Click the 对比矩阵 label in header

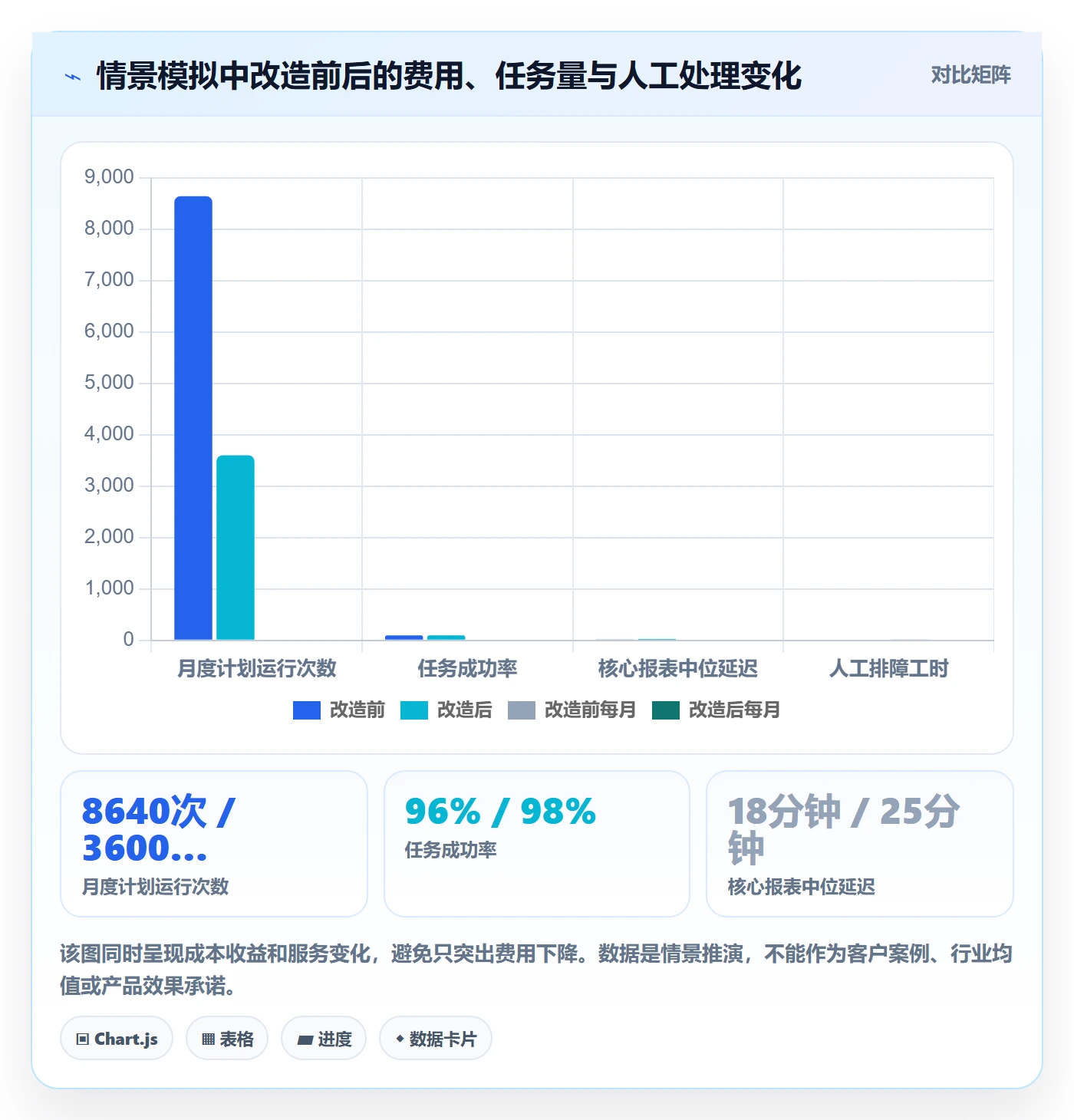click(970, 75)
